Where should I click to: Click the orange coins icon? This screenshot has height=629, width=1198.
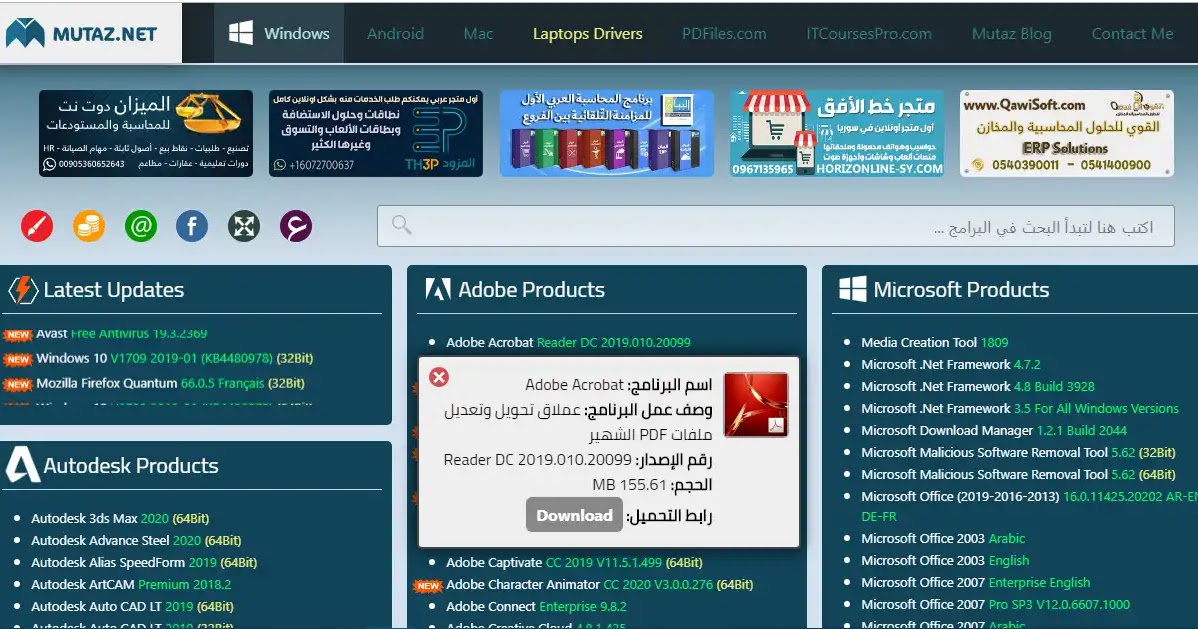(x=89, y=226)
